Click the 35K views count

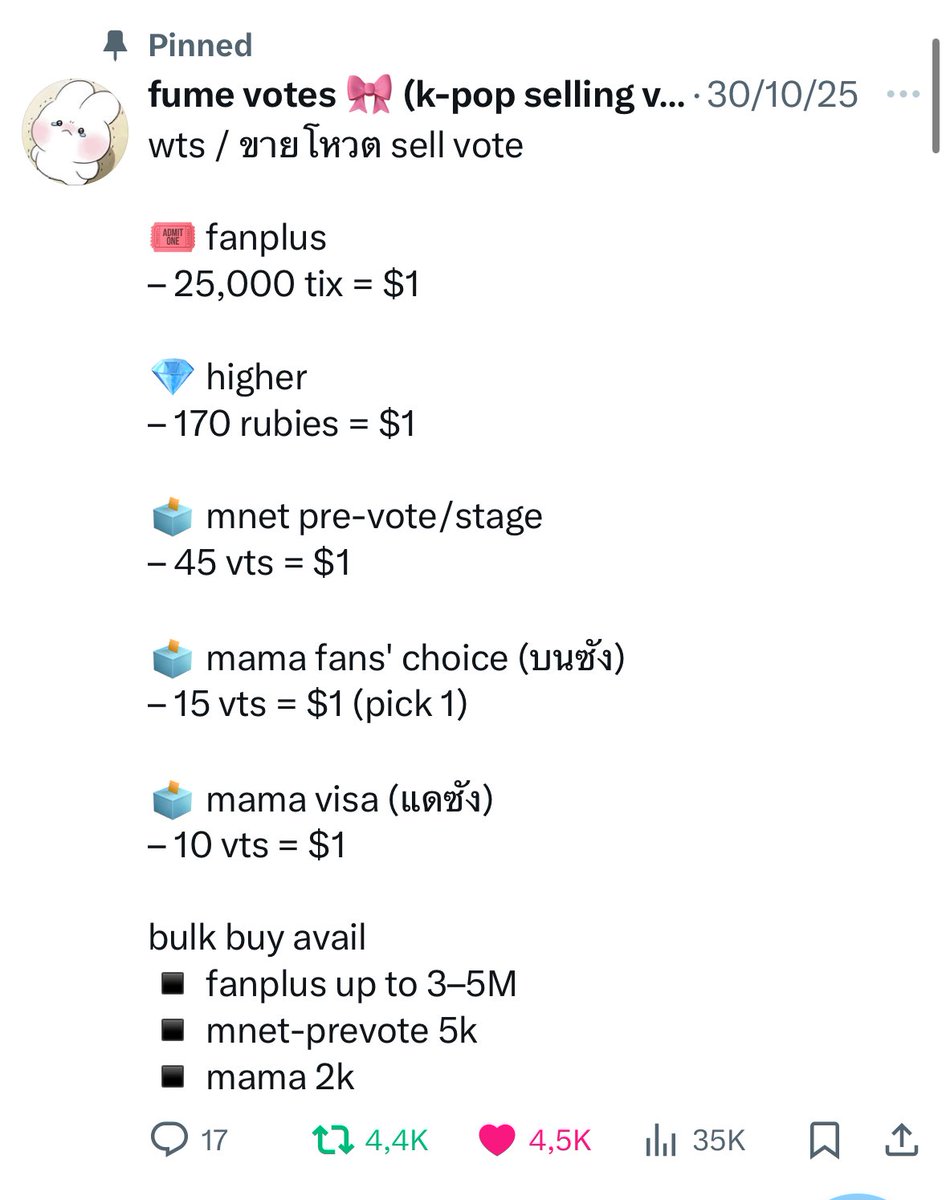pos(718,1139)
